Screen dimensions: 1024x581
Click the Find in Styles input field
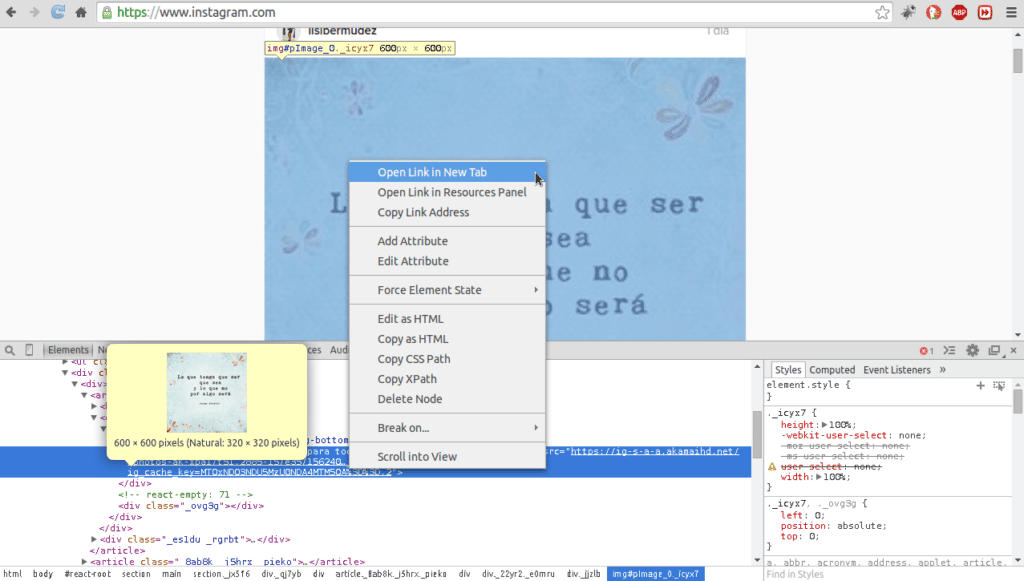tap(880, 574)
